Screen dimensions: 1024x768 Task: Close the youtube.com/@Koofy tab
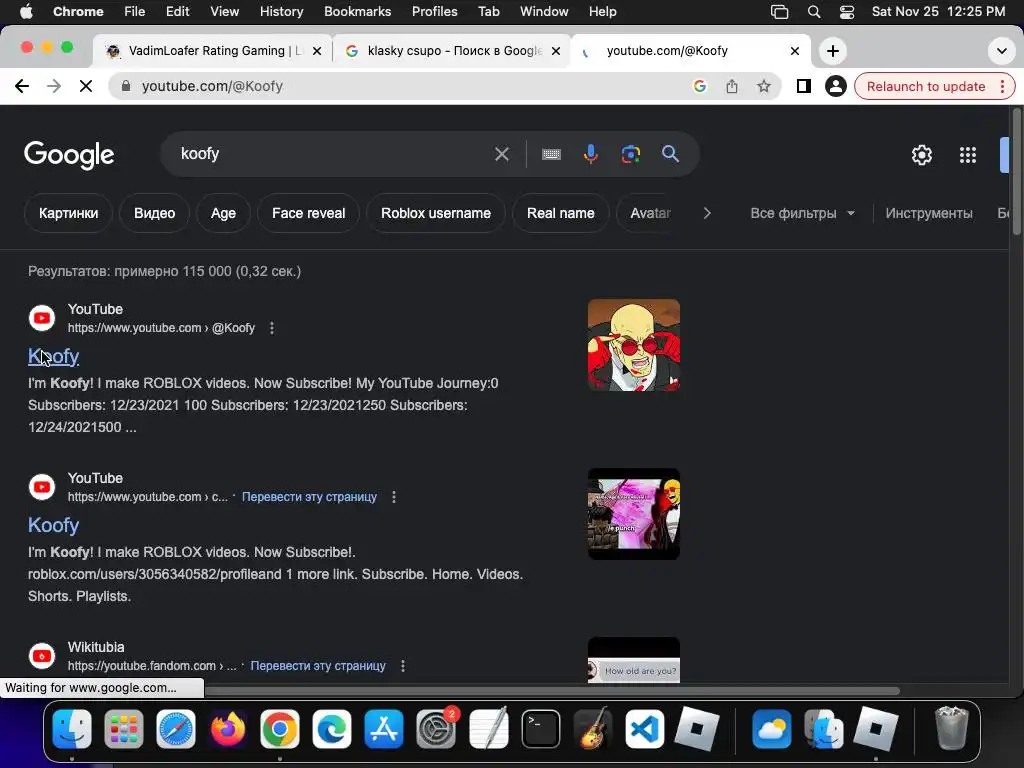click(x=795, y=51)
